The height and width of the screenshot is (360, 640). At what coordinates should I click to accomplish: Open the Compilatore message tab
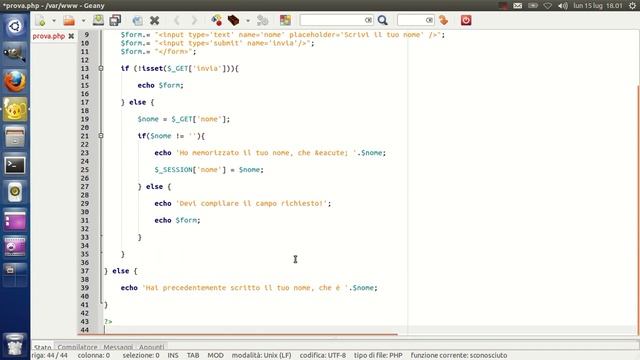77,347
